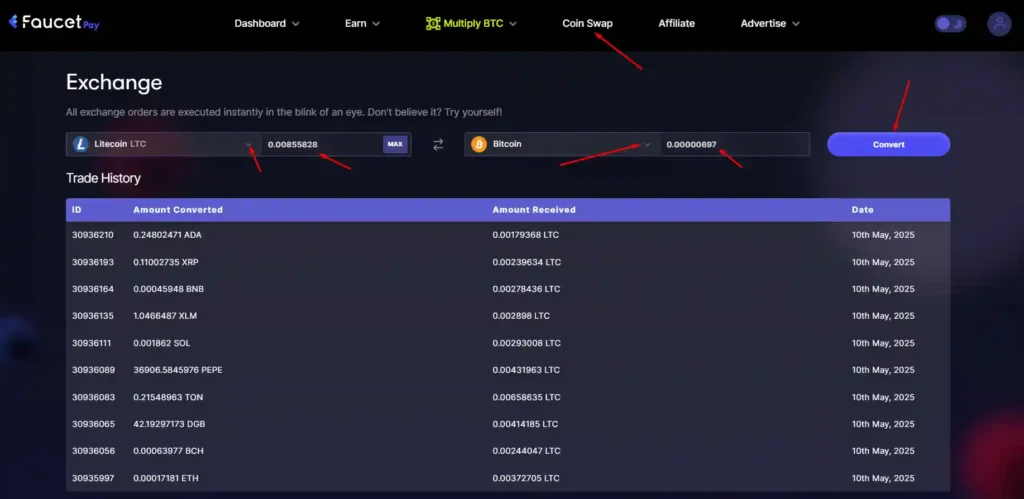Click 1.0466487 XLM amount

[x=165, y=315]
